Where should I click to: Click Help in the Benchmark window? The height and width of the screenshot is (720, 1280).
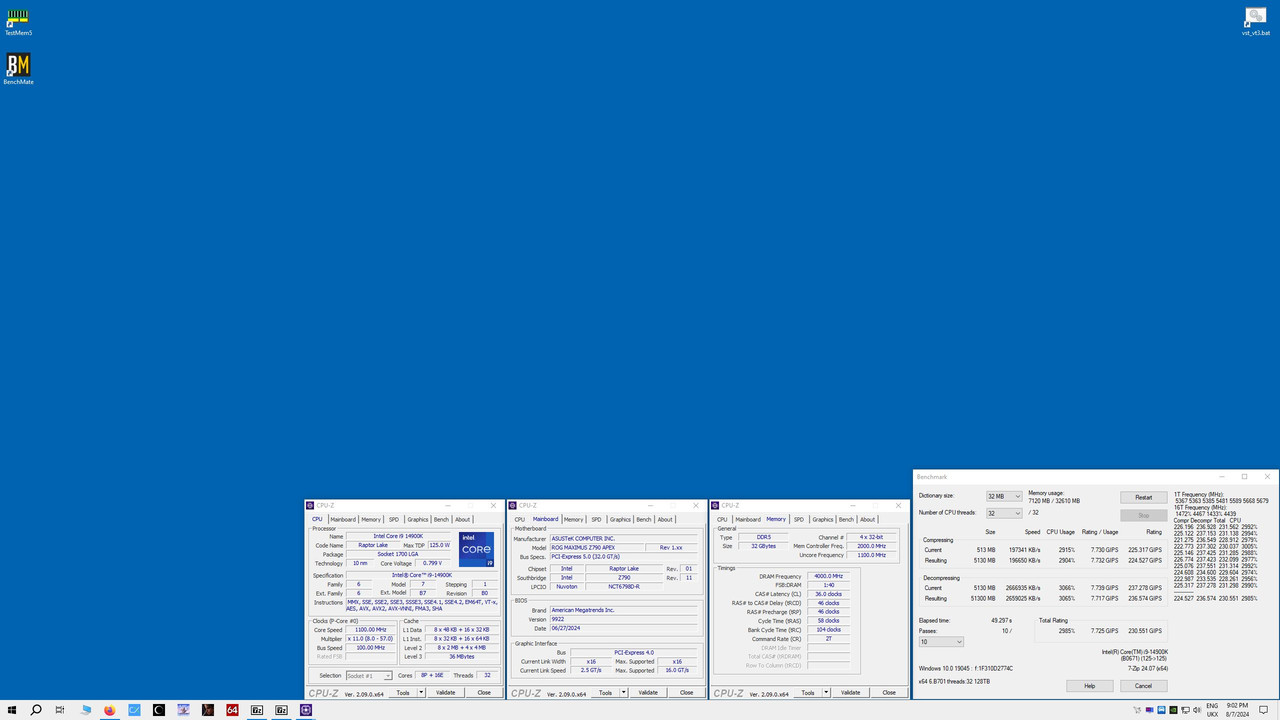tap(1089, 686)
